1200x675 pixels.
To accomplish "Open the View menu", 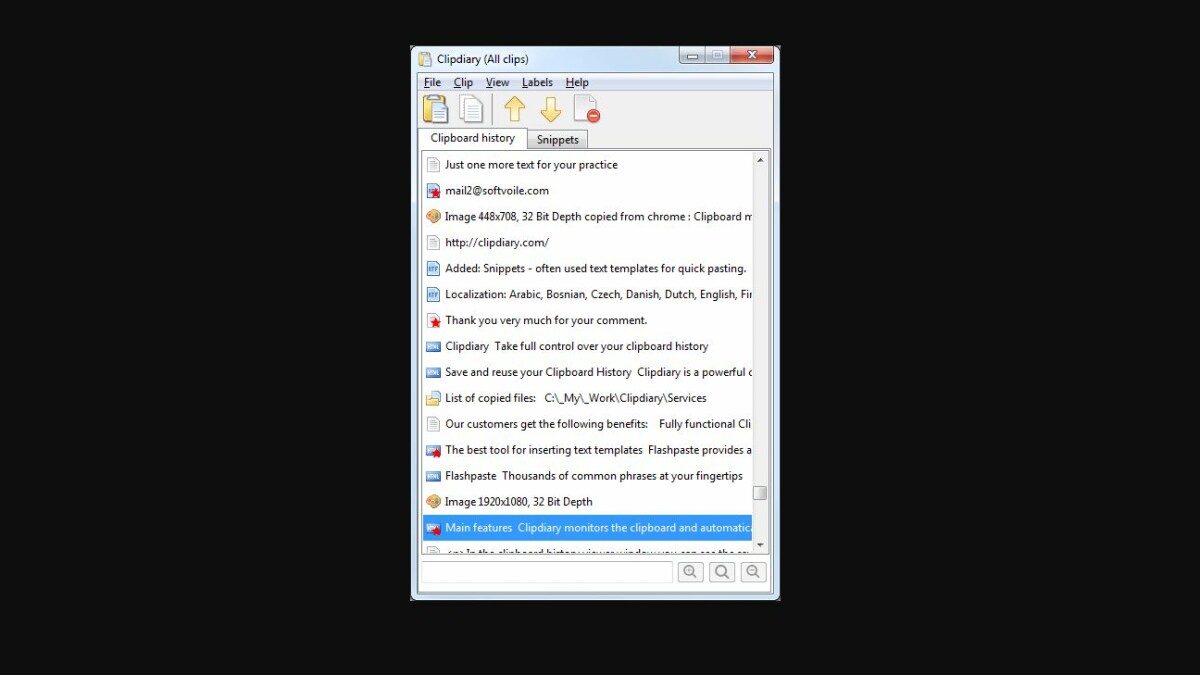I will (497, 82).
